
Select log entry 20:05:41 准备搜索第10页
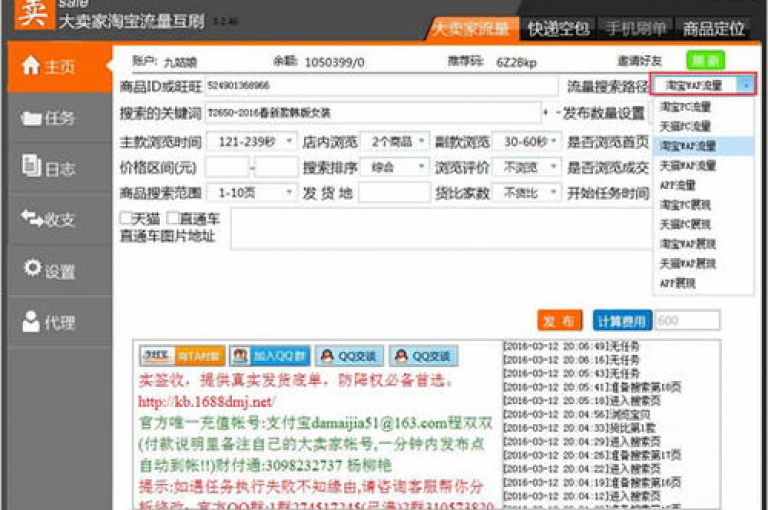coord(592,387)
